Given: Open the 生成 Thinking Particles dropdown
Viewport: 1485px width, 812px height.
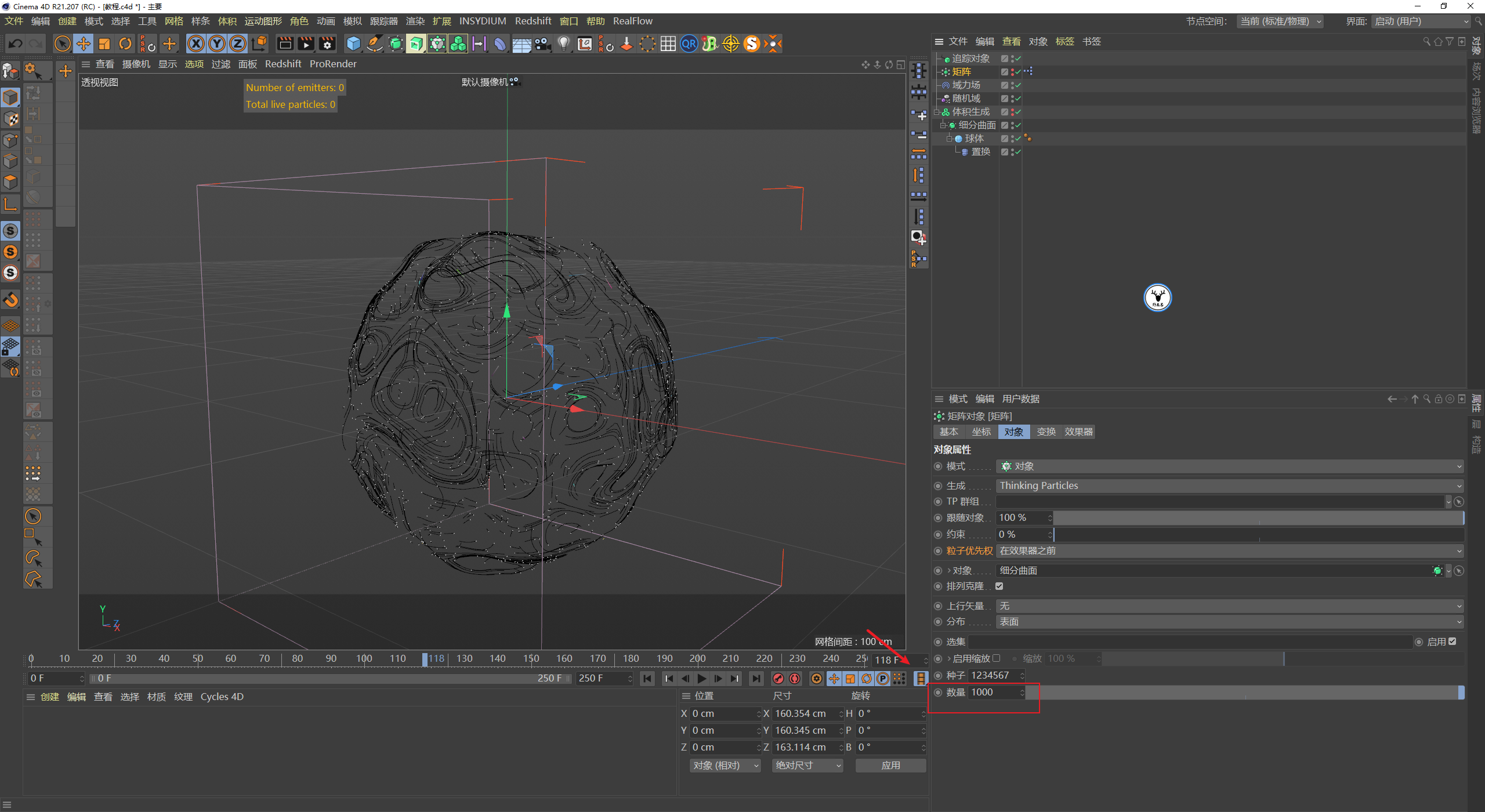Looking at the screenshot, I should 1229,485.
